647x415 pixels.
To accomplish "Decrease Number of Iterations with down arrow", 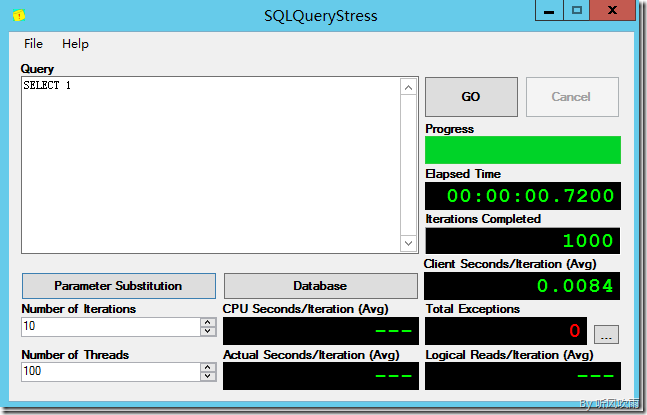I will pos(208,331).
